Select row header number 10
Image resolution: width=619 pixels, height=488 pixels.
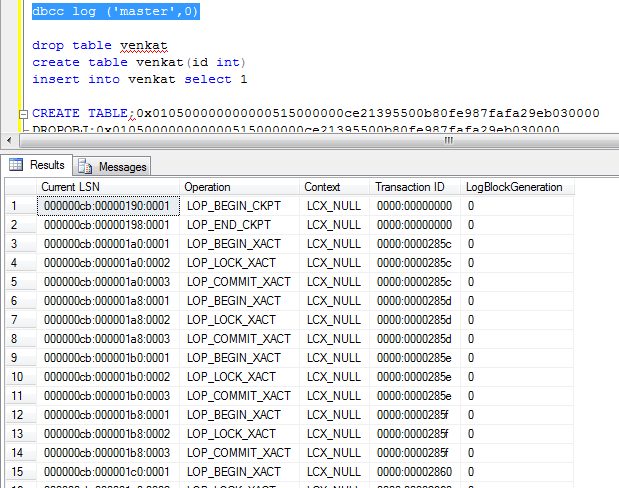point(21,377)
